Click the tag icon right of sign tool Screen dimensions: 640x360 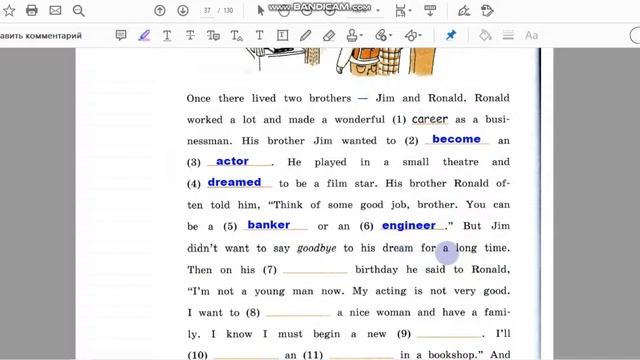487,11
